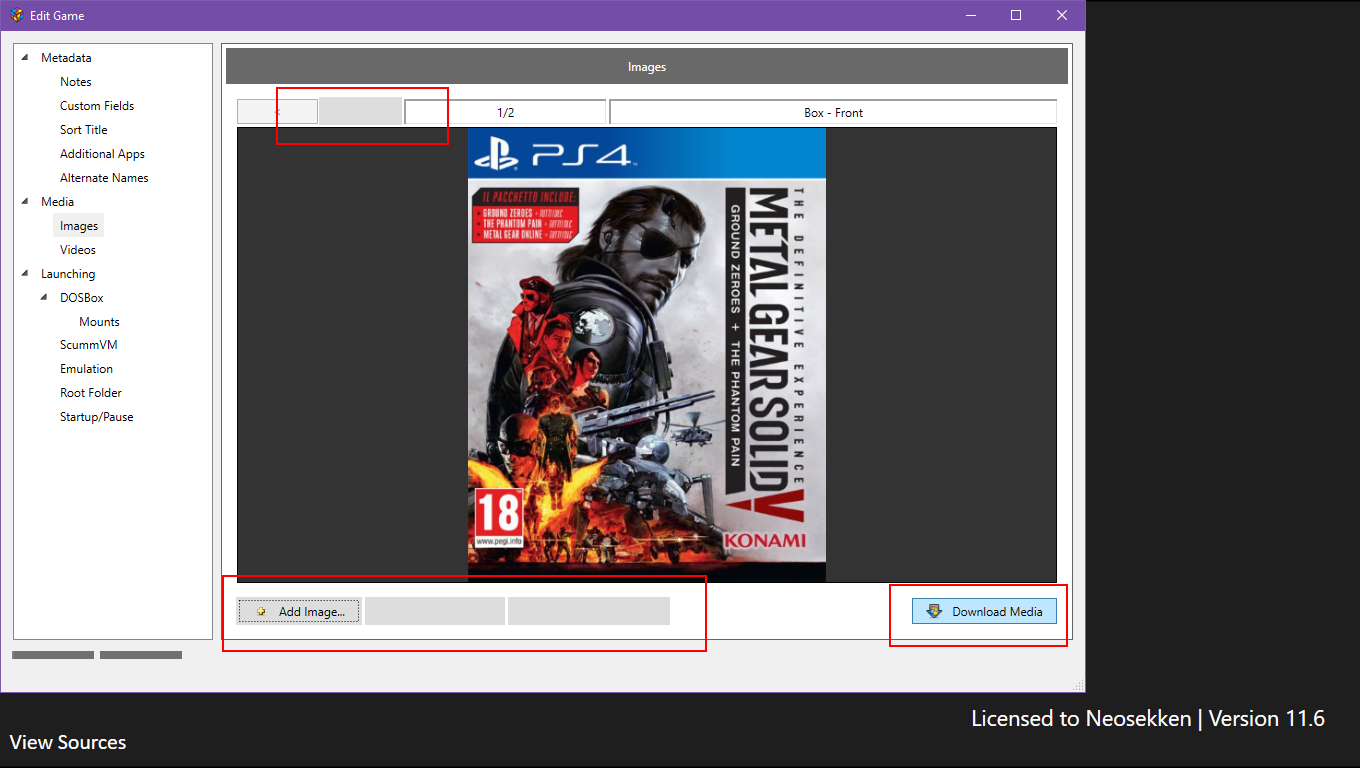Select the Media tree item

tap(57, 202)
